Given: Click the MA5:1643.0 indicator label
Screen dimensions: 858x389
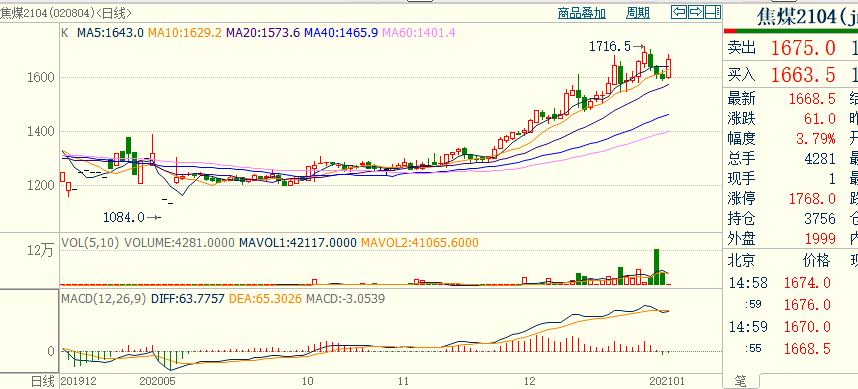Looking at the screenshot, I should coord(110,33).
